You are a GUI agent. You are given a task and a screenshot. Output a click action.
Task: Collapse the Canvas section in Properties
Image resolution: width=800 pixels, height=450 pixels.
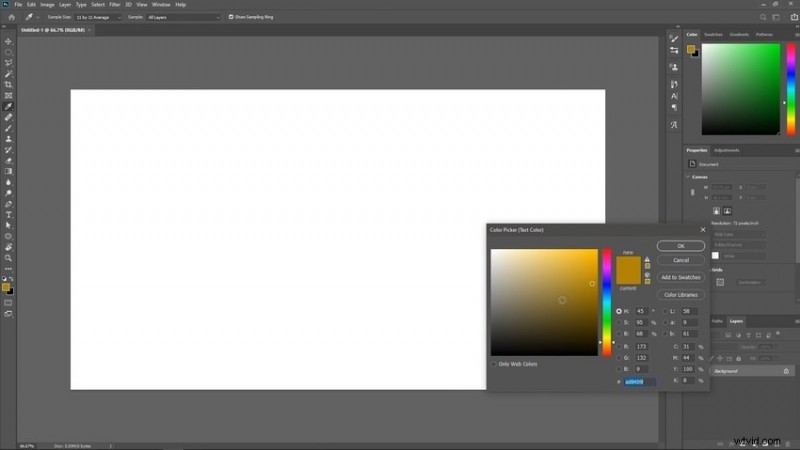point(690,177)
